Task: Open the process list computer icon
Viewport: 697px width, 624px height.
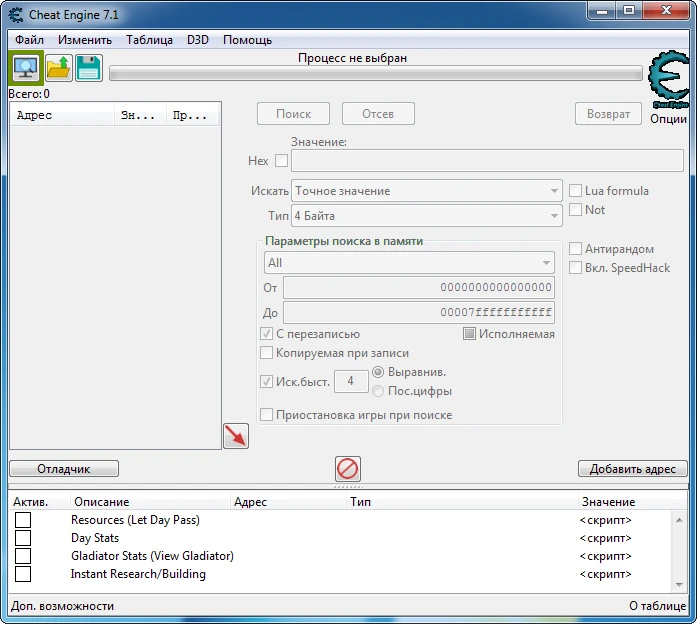Action: [x=26, y=68]
